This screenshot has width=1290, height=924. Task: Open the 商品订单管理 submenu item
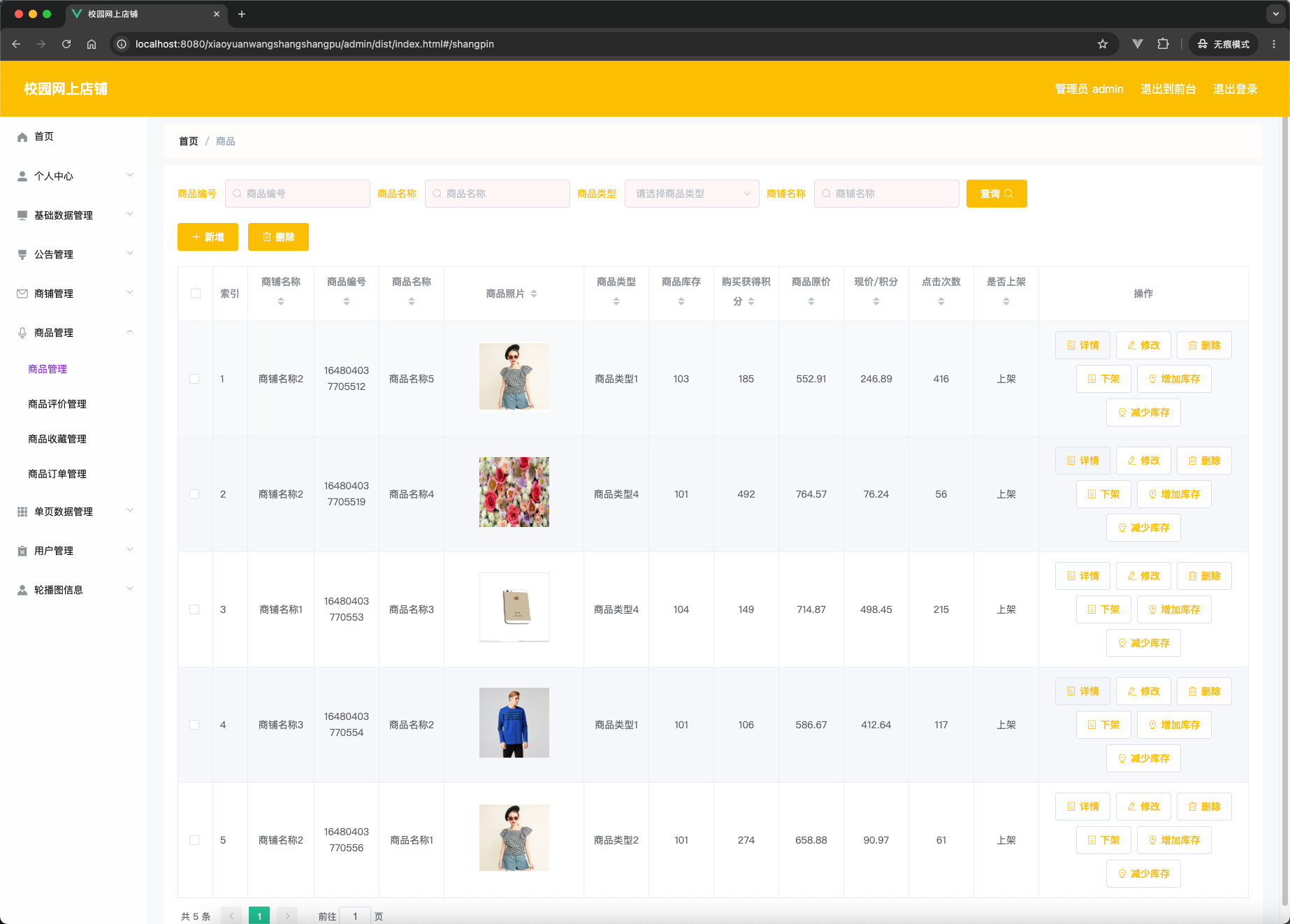[57, 474]
